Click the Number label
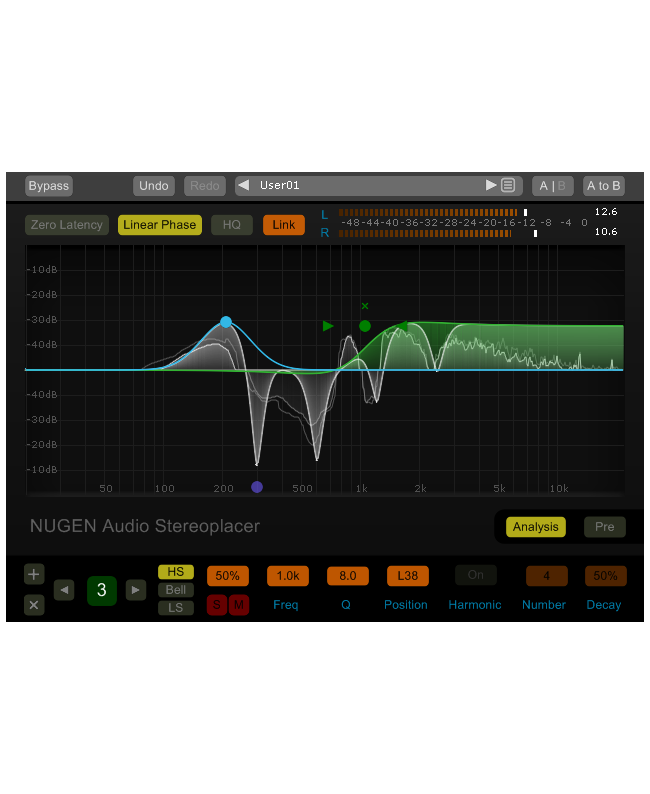This screenshot has width=650, height=794. coord(544,605)
